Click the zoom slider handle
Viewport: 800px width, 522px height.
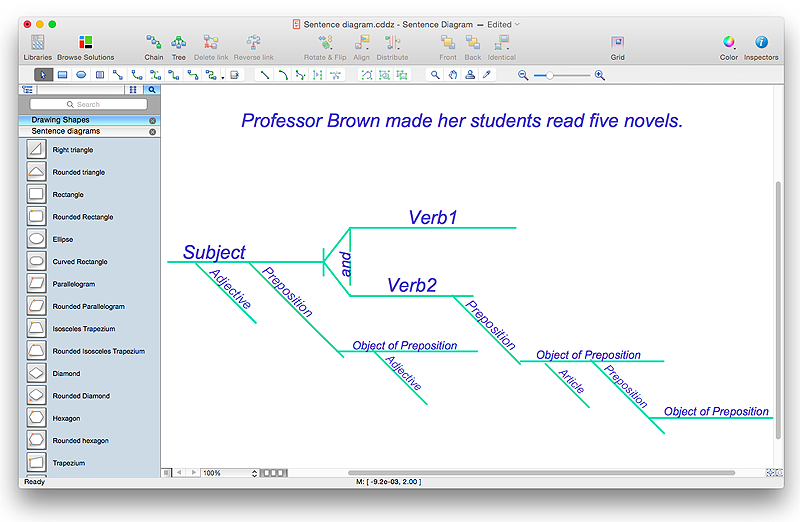coord(548,75)
